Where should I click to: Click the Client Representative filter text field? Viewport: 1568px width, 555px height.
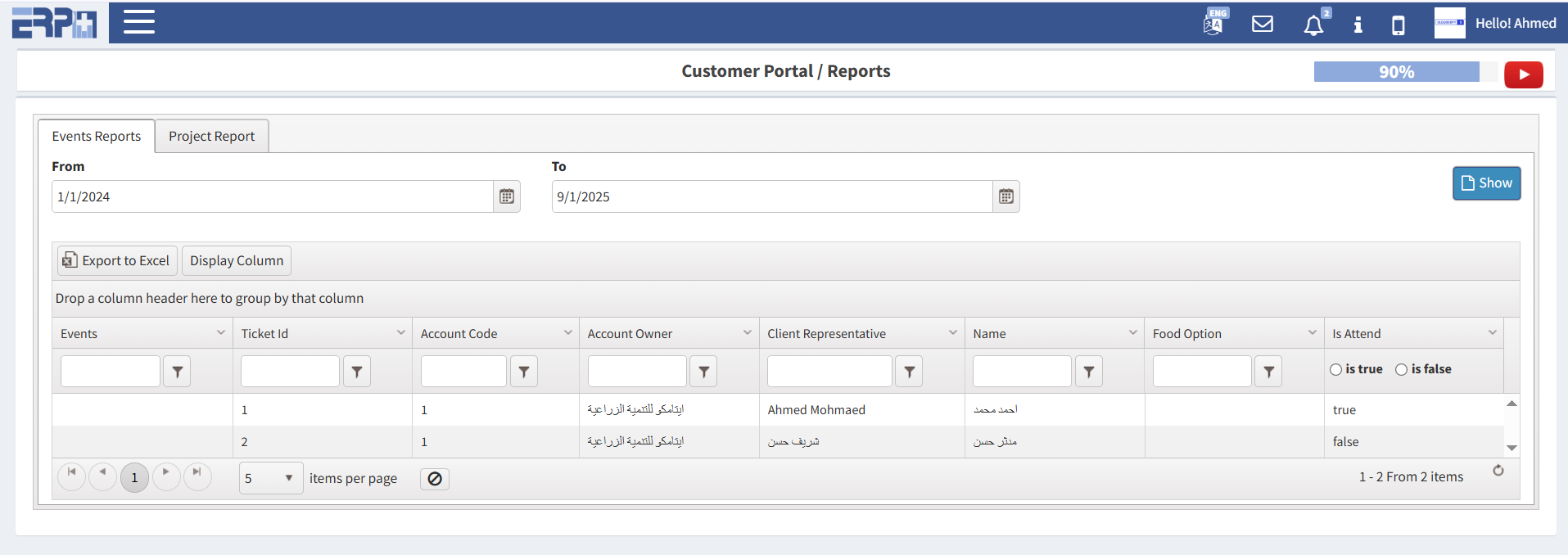coord(829,372)
